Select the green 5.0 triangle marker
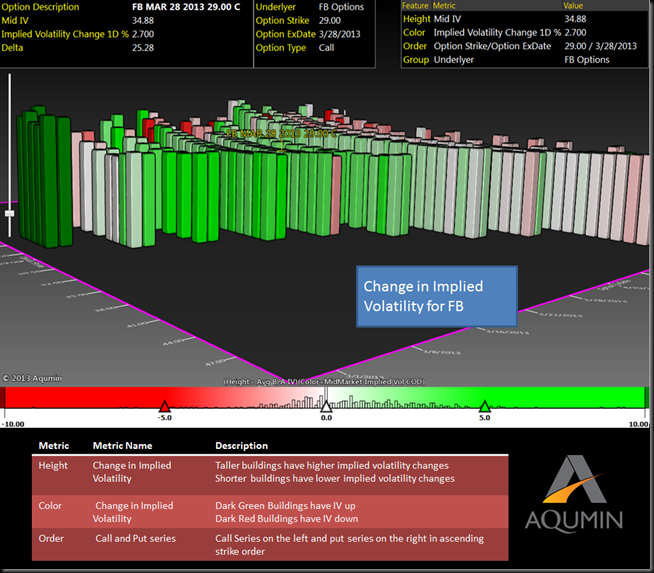 [484, 406]
